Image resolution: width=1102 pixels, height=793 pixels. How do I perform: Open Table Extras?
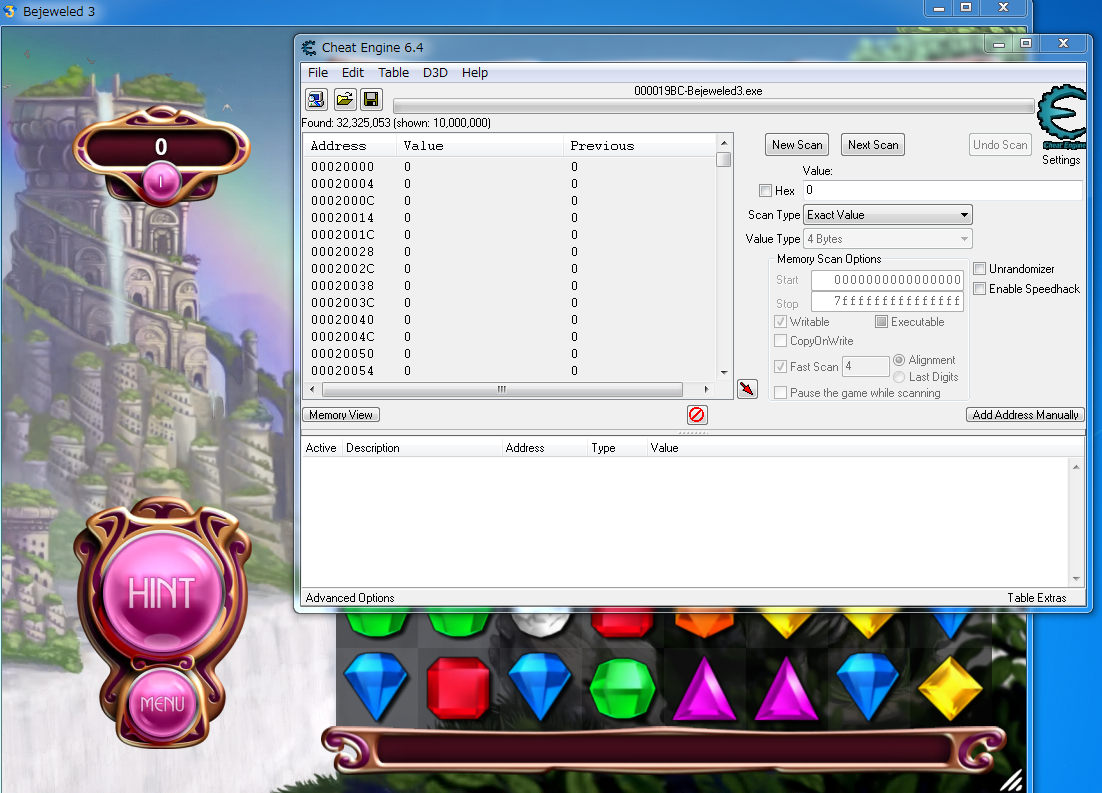(1037, 598)
